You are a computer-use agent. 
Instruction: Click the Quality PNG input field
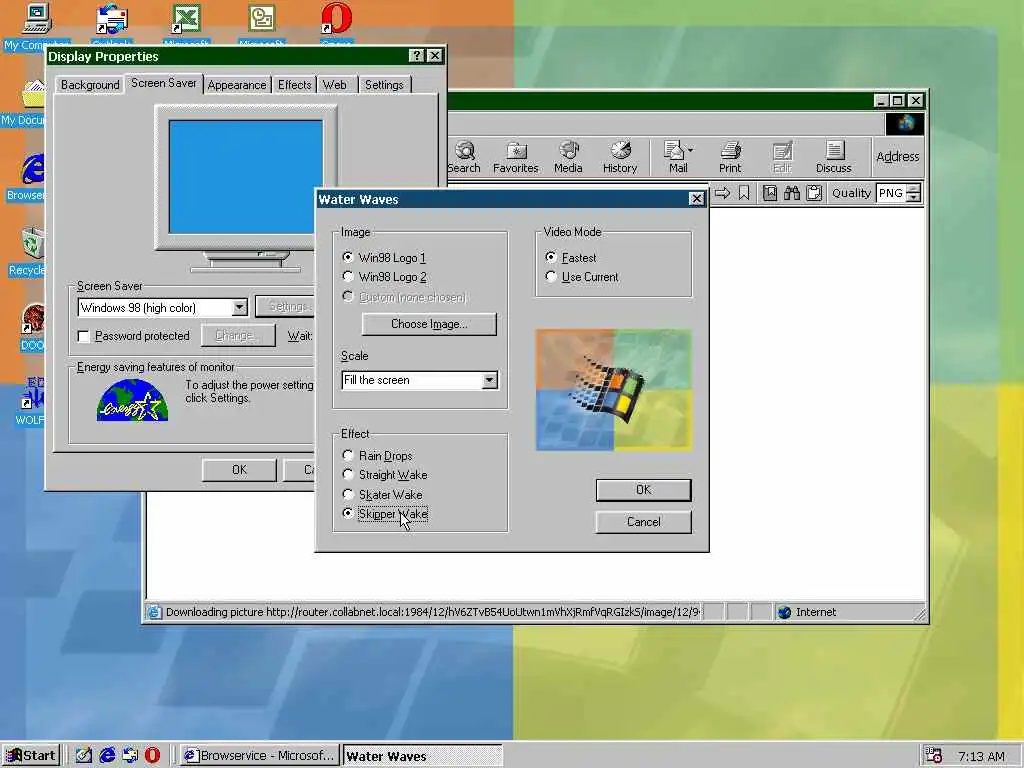pyautogui.click(x=891, y=193)
